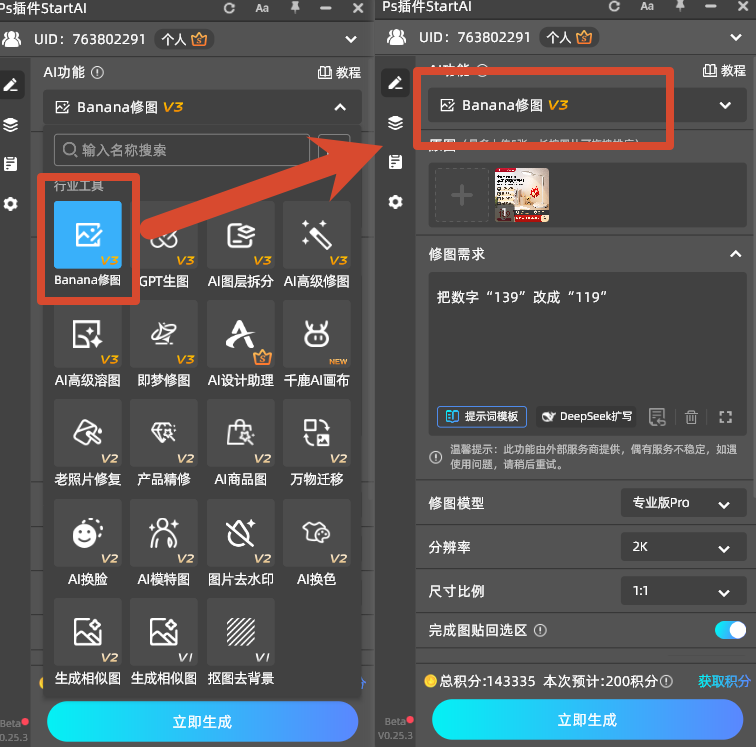Open the records sidebar icon in right panel

coord(395,162)
